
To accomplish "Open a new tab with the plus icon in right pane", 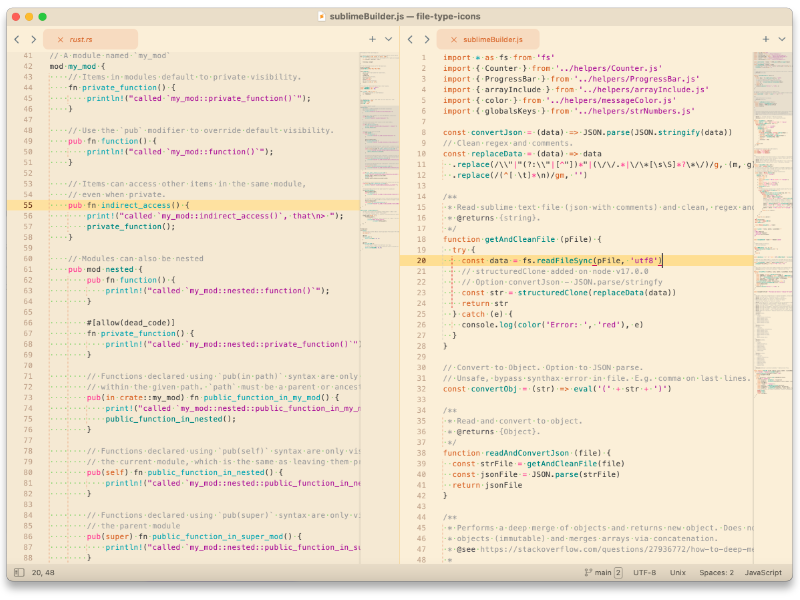I will coord(765,39).
